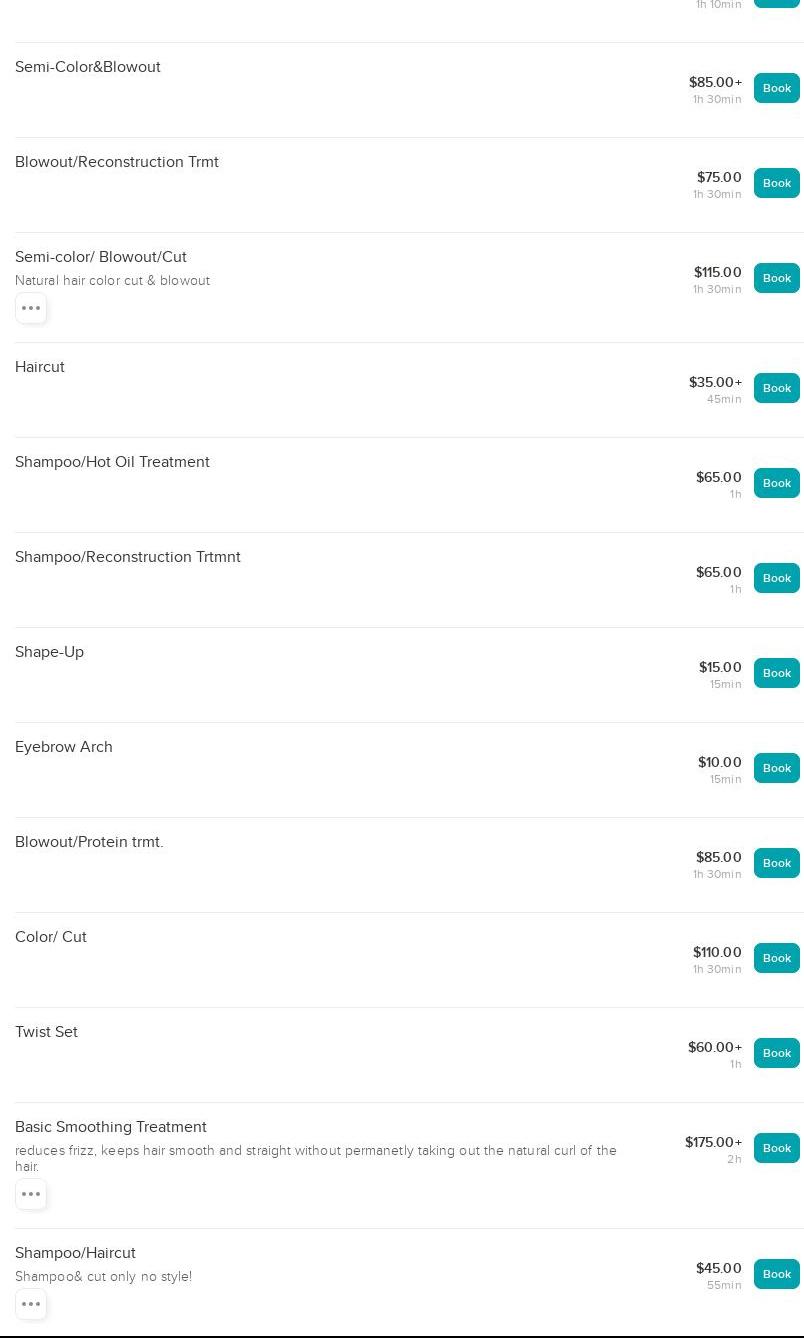Book Blowout/Protein trmt. appointment
This screenshot has width=804, height=1338.
pyautogui.click(x=776, y=863)
